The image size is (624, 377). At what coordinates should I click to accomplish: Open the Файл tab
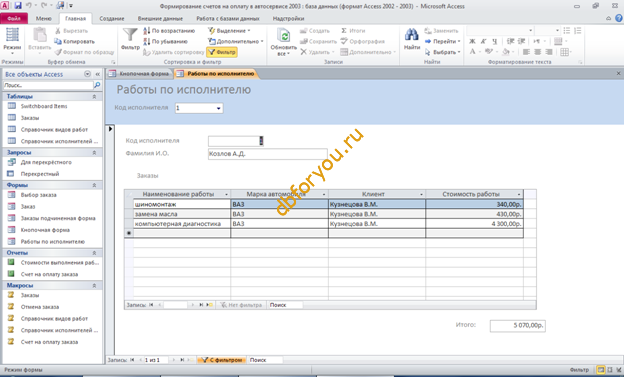(14, 18)
